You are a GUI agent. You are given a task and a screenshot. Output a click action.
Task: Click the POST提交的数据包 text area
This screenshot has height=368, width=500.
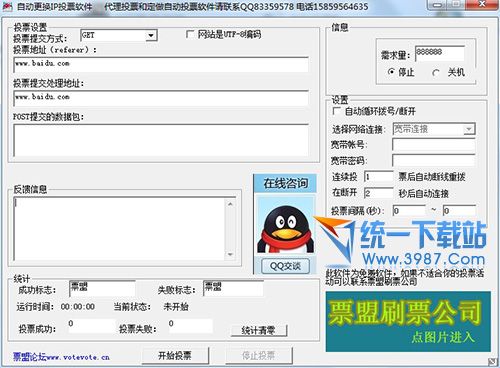[x=161, y=140]
